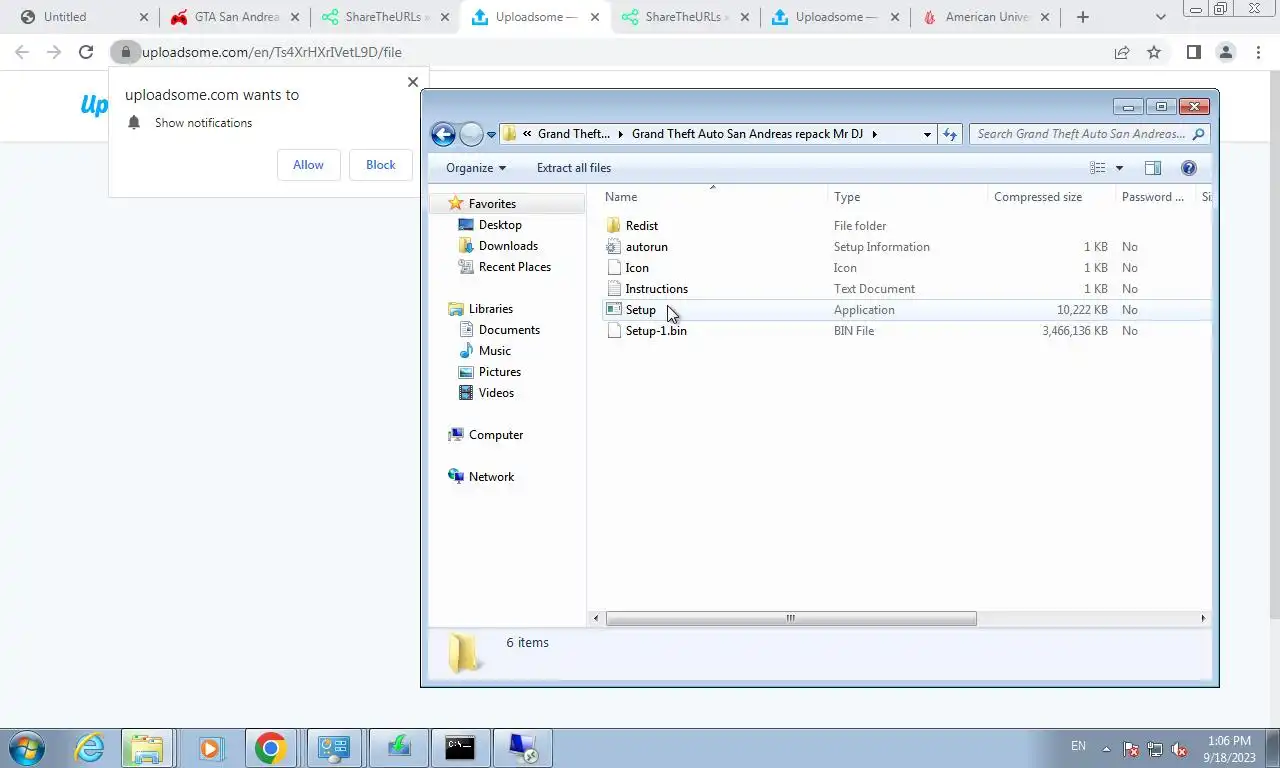
Task: Select the autorun file
Action: 646,247
